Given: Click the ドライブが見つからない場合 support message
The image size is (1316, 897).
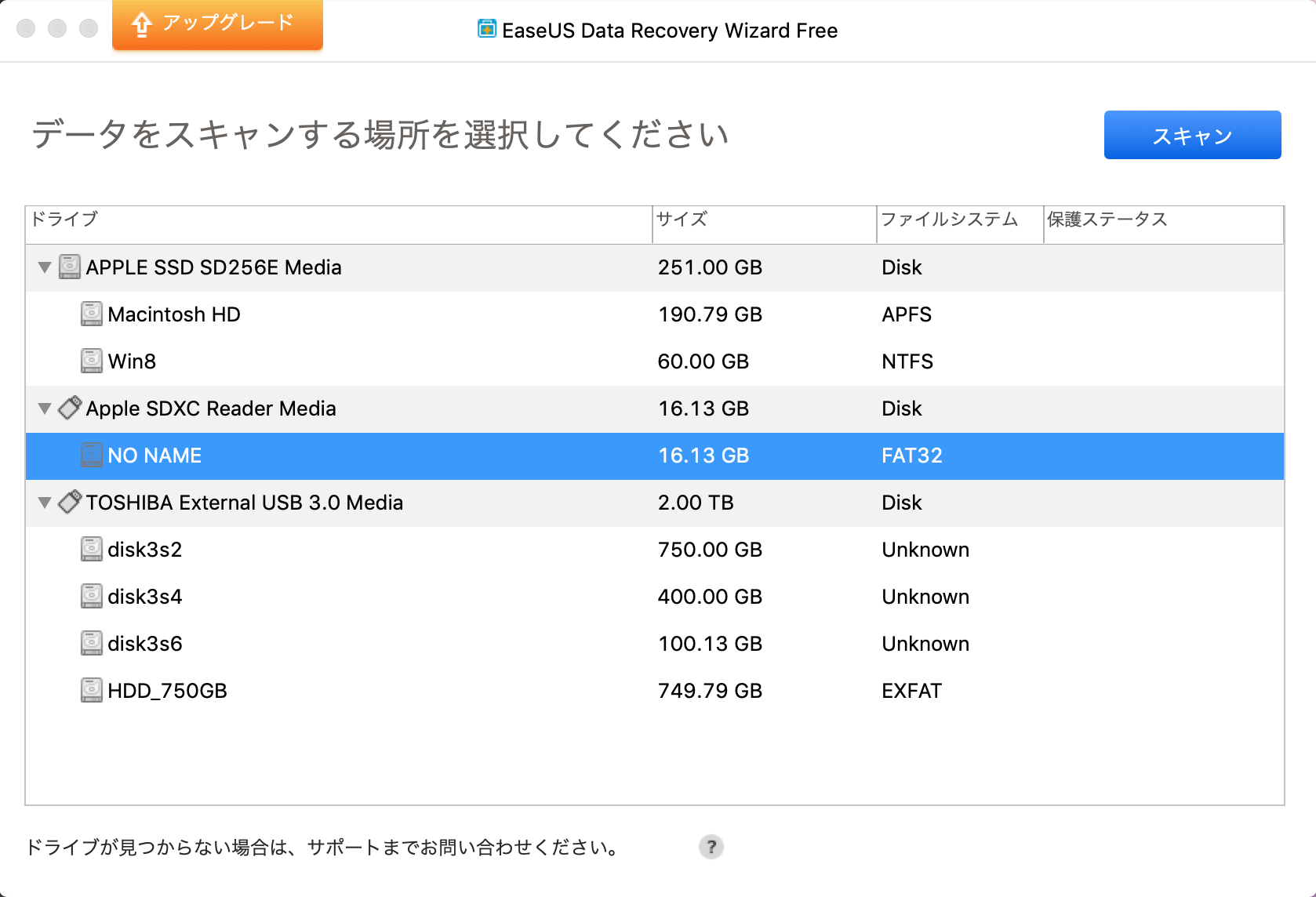Looking at the screenshot, I should point(323,847).
